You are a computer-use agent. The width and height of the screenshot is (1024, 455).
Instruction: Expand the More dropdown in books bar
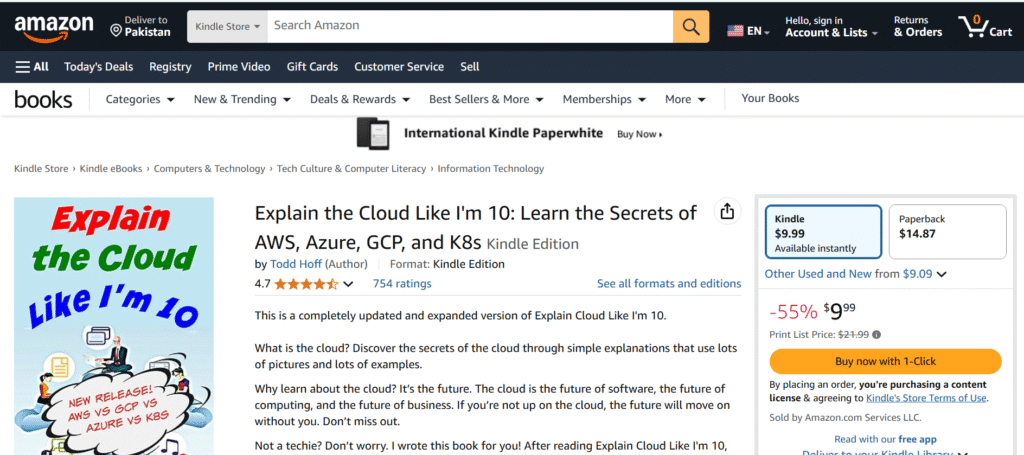[x=685, y=99]
